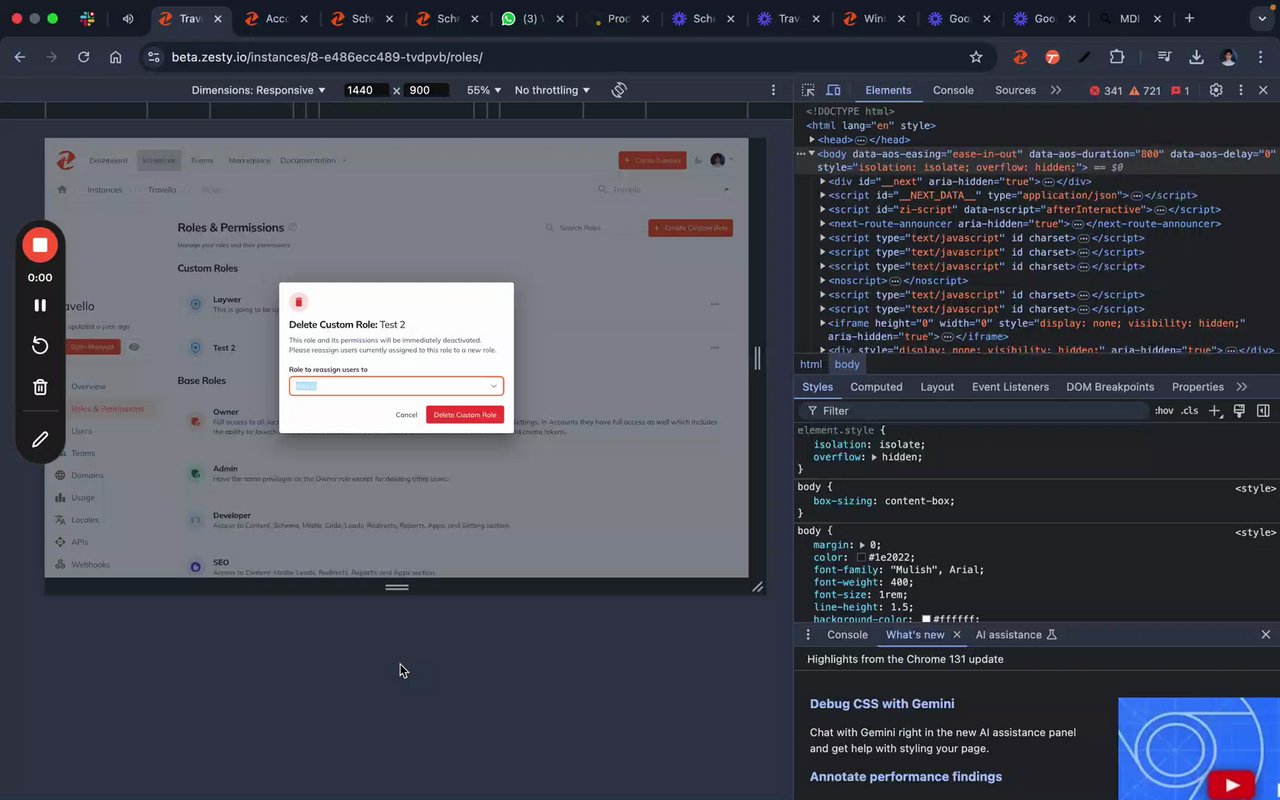Pause the recording in the recorder widget
The height and width of the screenshot is (800, 1280).
40,306
